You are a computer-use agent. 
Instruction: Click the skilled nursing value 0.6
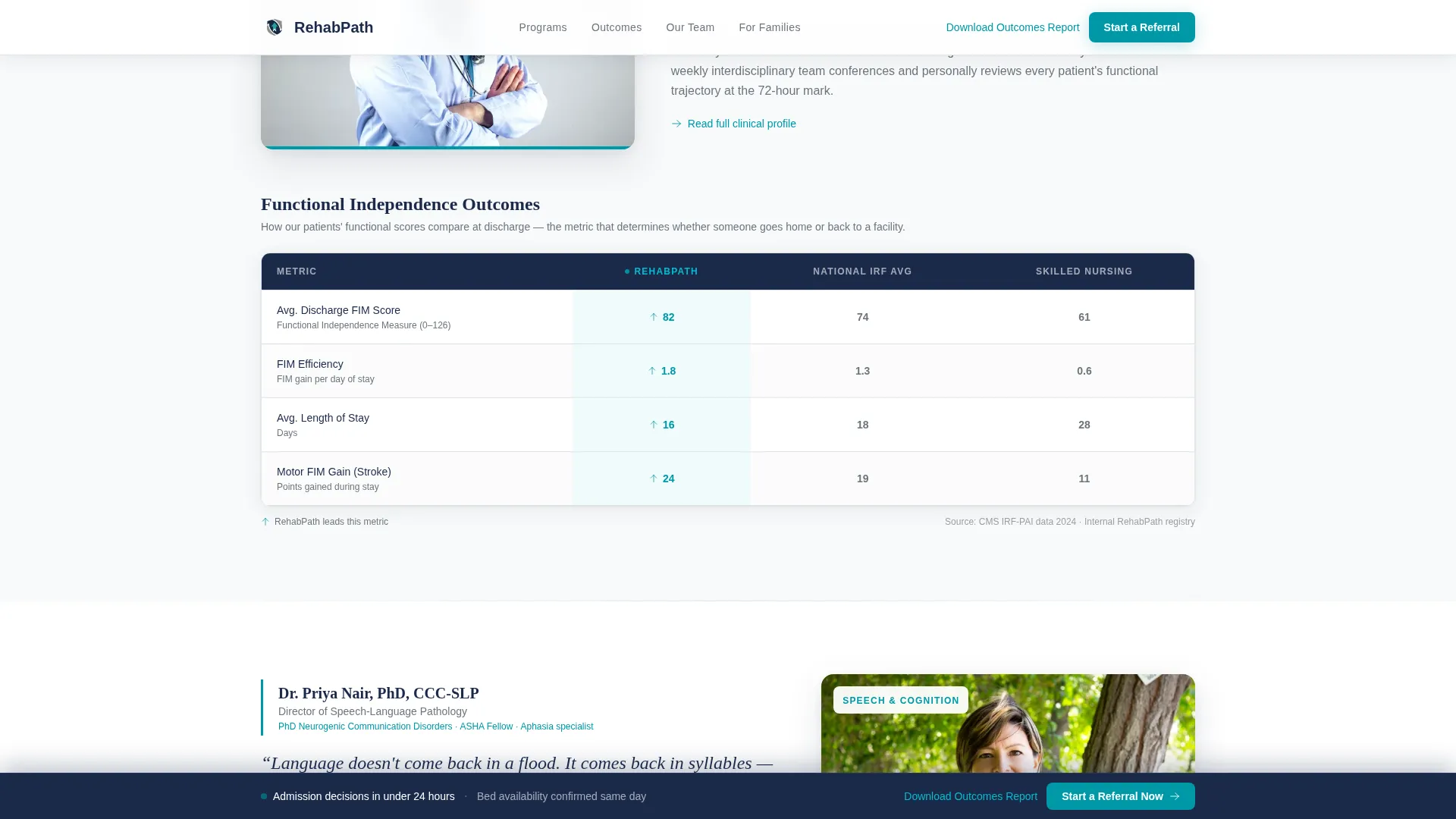pyautogui.click(x=1084, y=371)
